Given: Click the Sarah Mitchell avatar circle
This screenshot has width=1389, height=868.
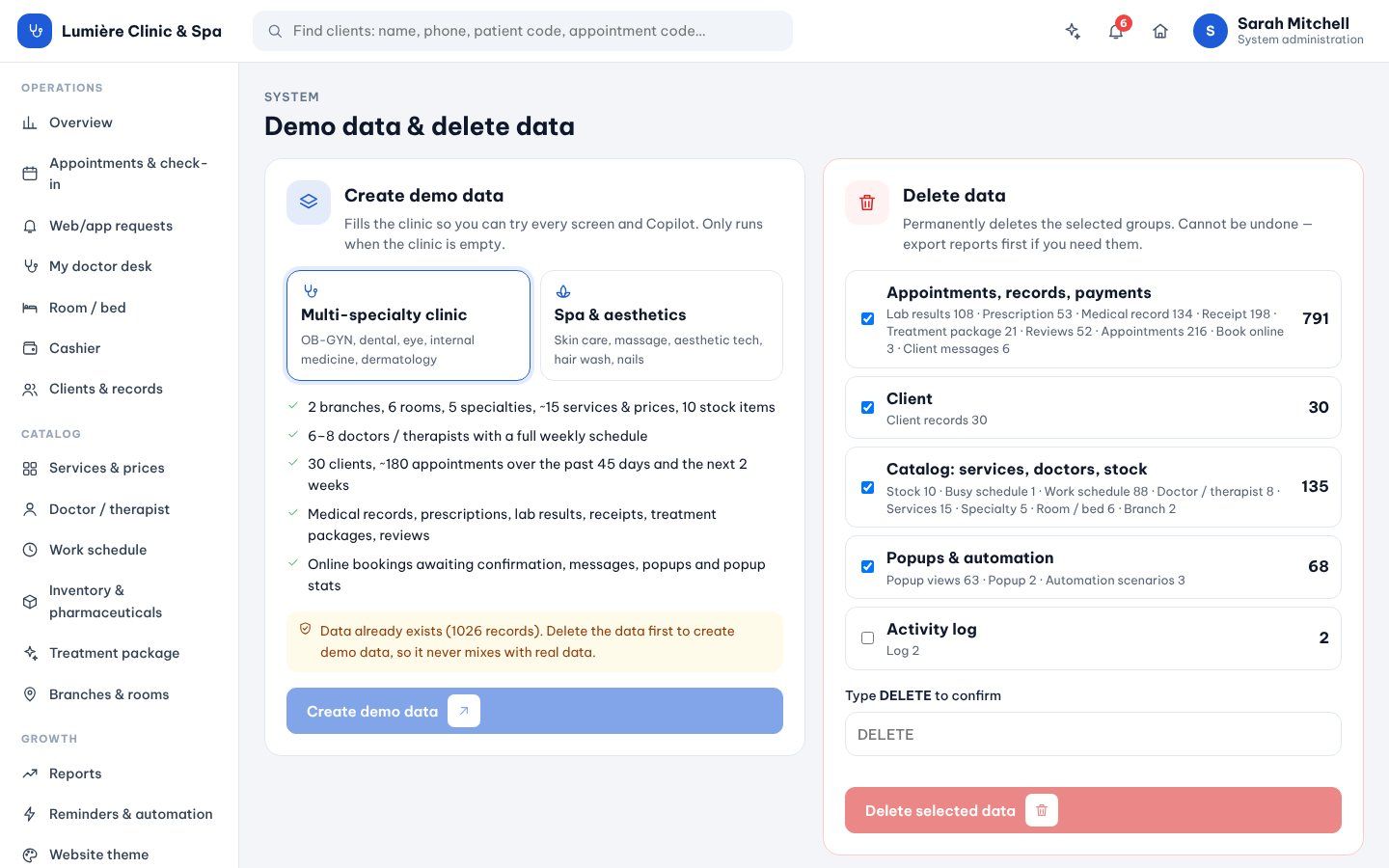Looking at the screenshot, I should [1211, 31].
